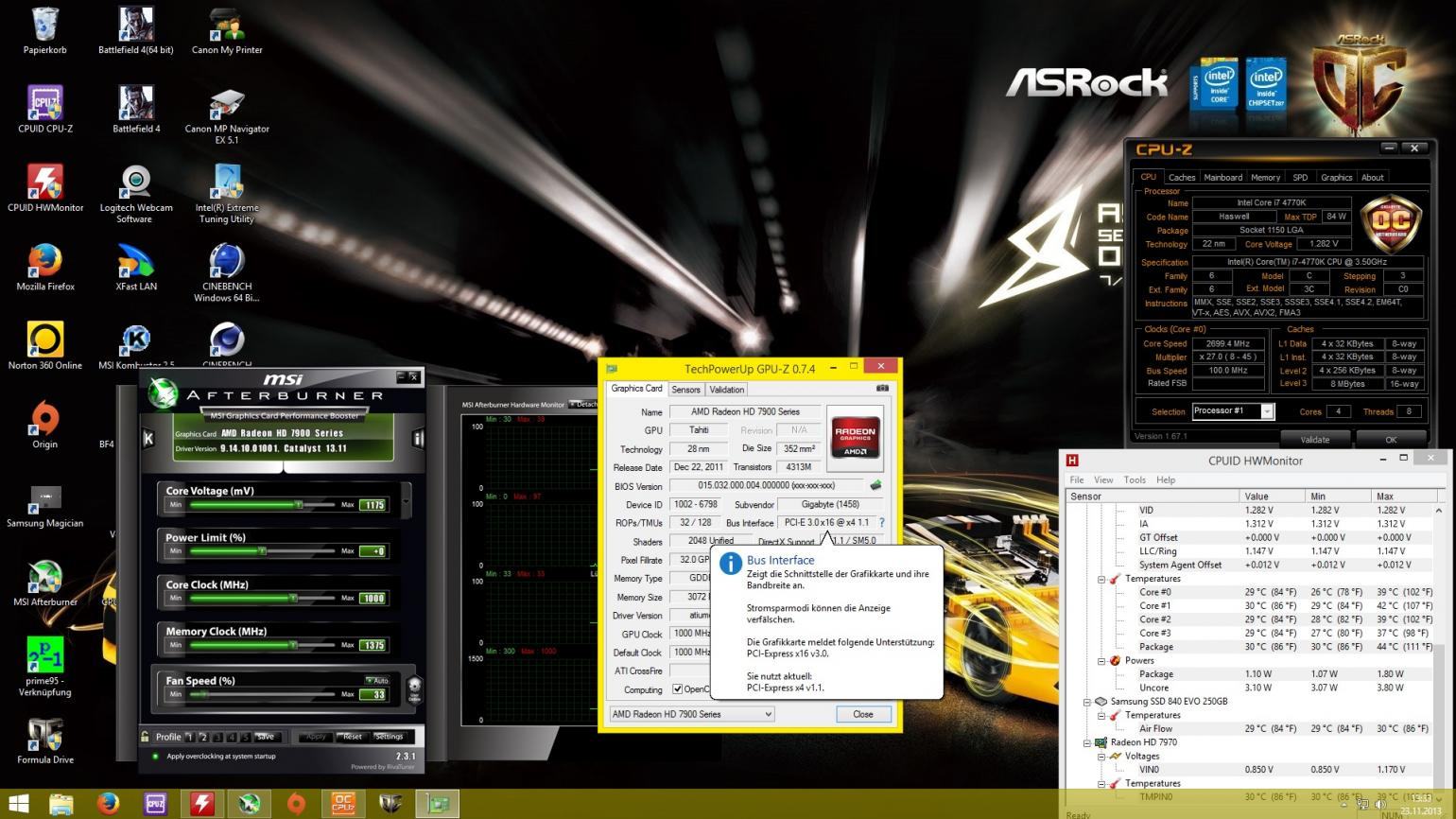1456x819 pixels.
Task: Launch Battlefield 4(64 bit) desktop shortcut
Action: click(136, 31)
